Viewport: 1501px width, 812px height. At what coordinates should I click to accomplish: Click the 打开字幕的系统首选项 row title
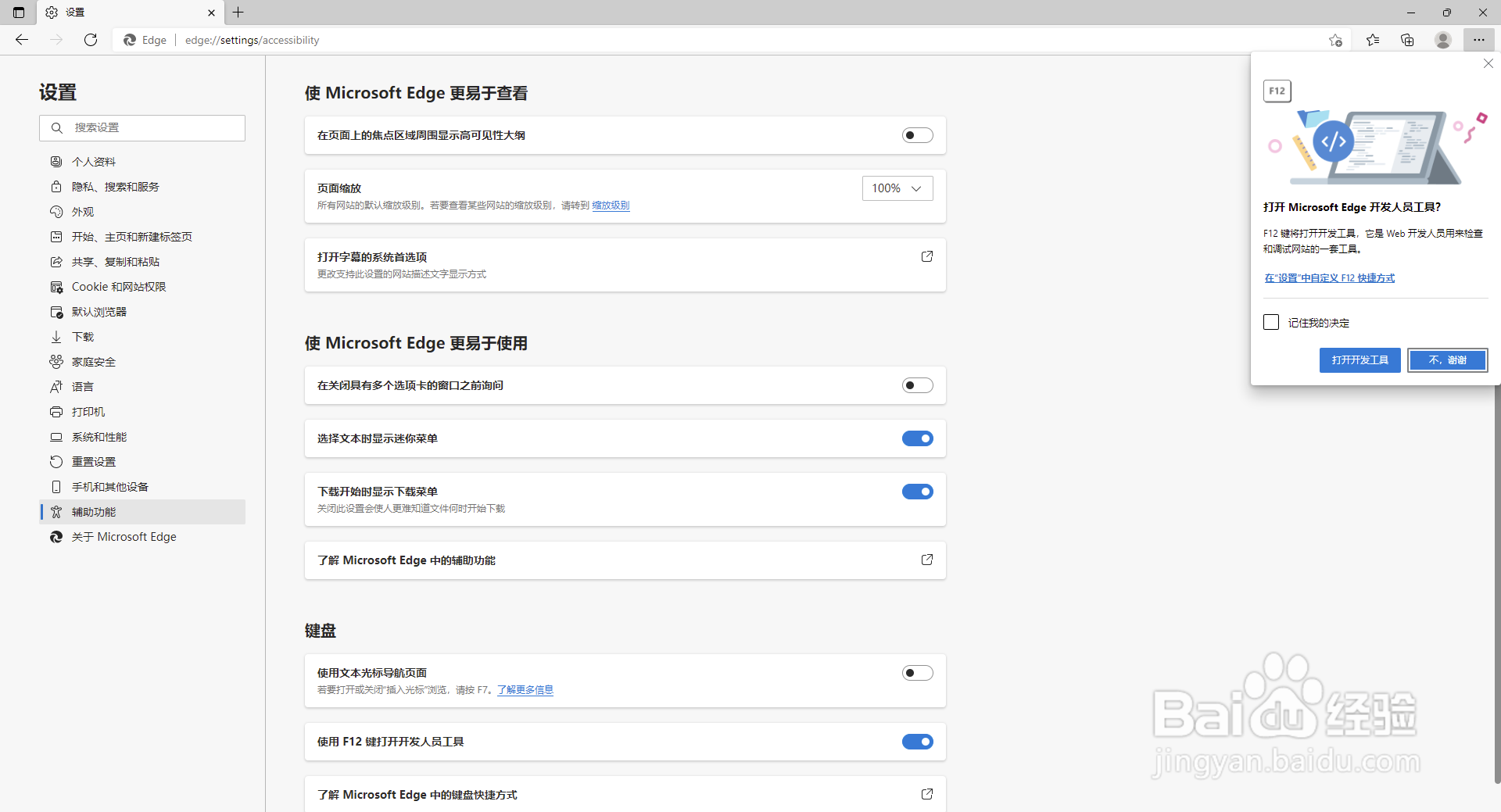[372, 257]
